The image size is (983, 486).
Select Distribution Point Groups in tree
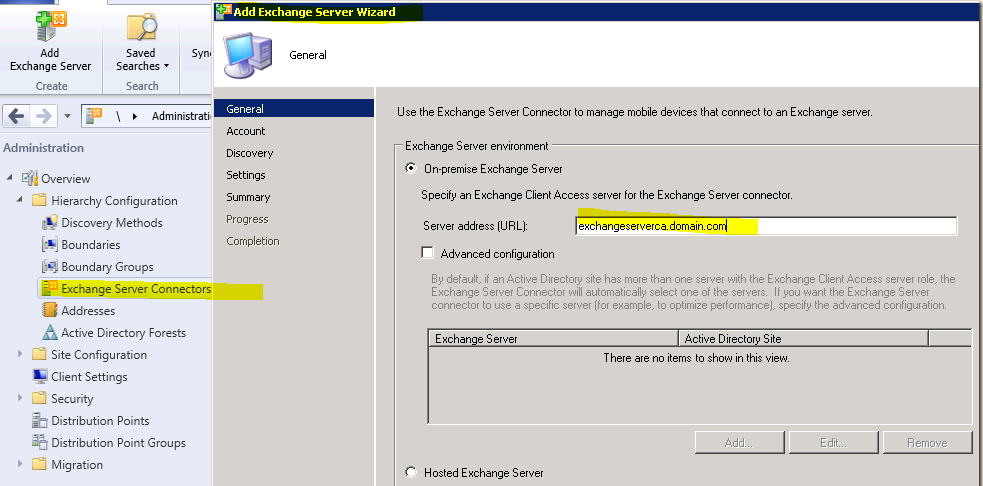(x=118, y=442)
